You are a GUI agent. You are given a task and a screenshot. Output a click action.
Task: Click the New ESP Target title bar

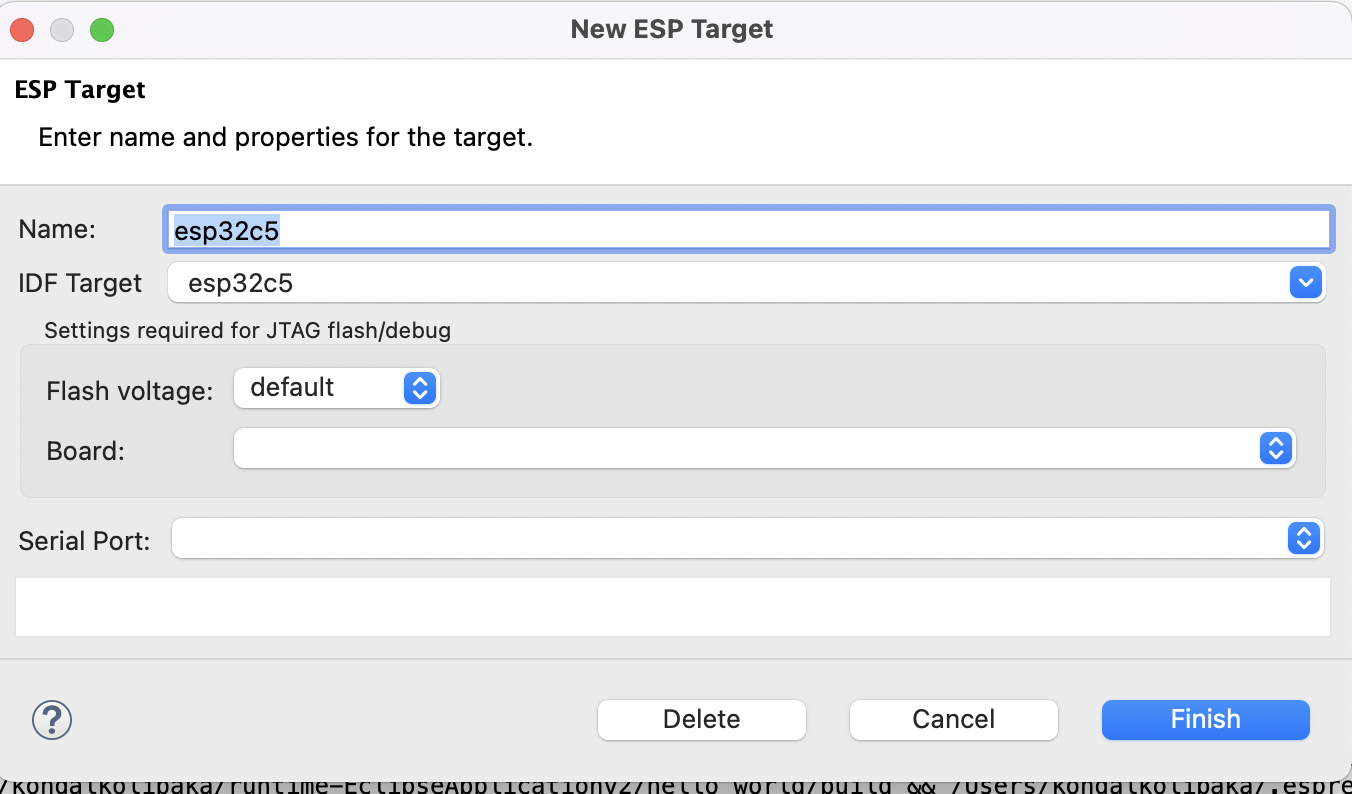click(672, 29)
